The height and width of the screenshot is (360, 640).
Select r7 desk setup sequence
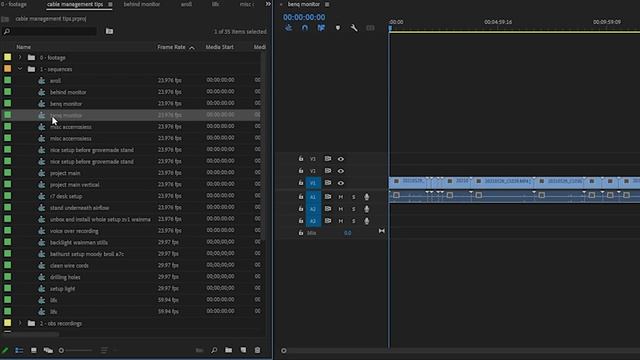click(x=66, y=196)
